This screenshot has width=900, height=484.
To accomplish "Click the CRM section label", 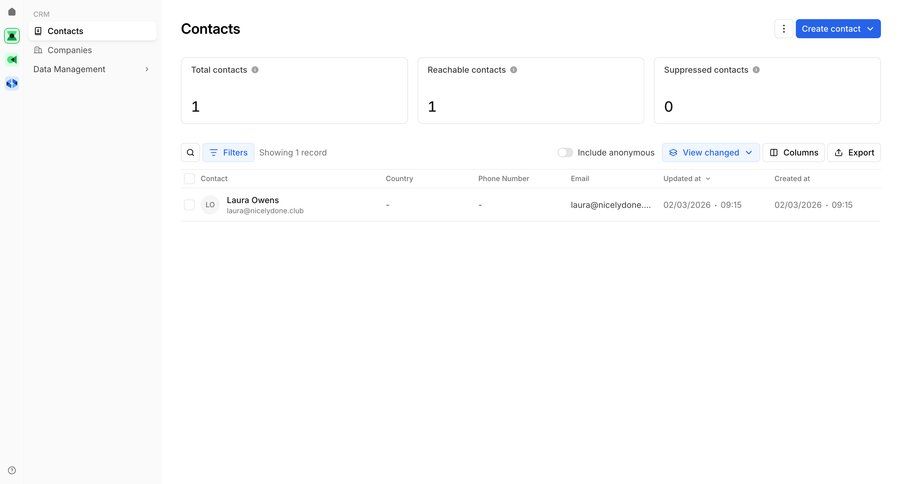I will (41, 14).
